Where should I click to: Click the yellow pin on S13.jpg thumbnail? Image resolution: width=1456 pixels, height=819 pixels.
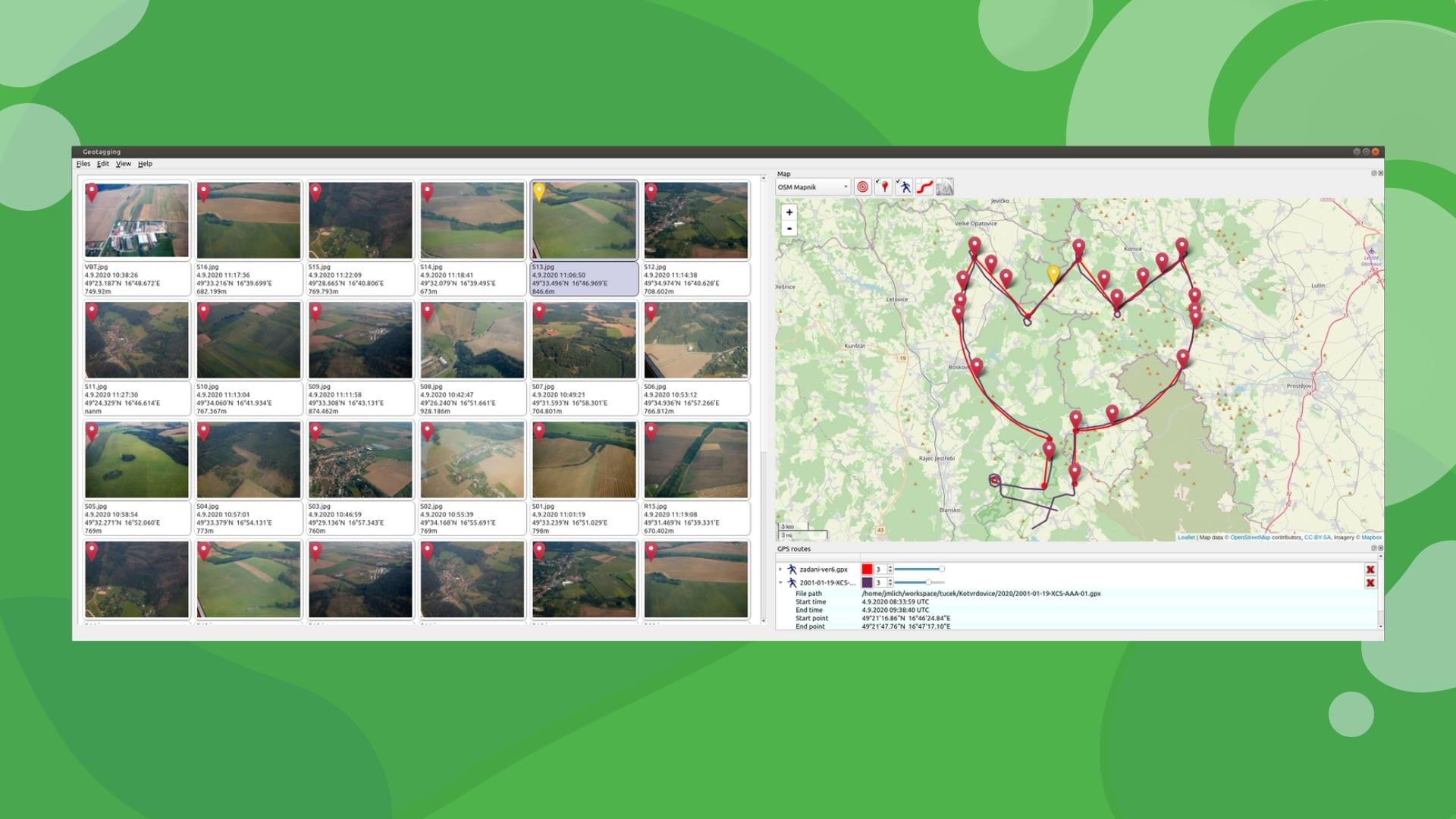(x=539, y=193)
